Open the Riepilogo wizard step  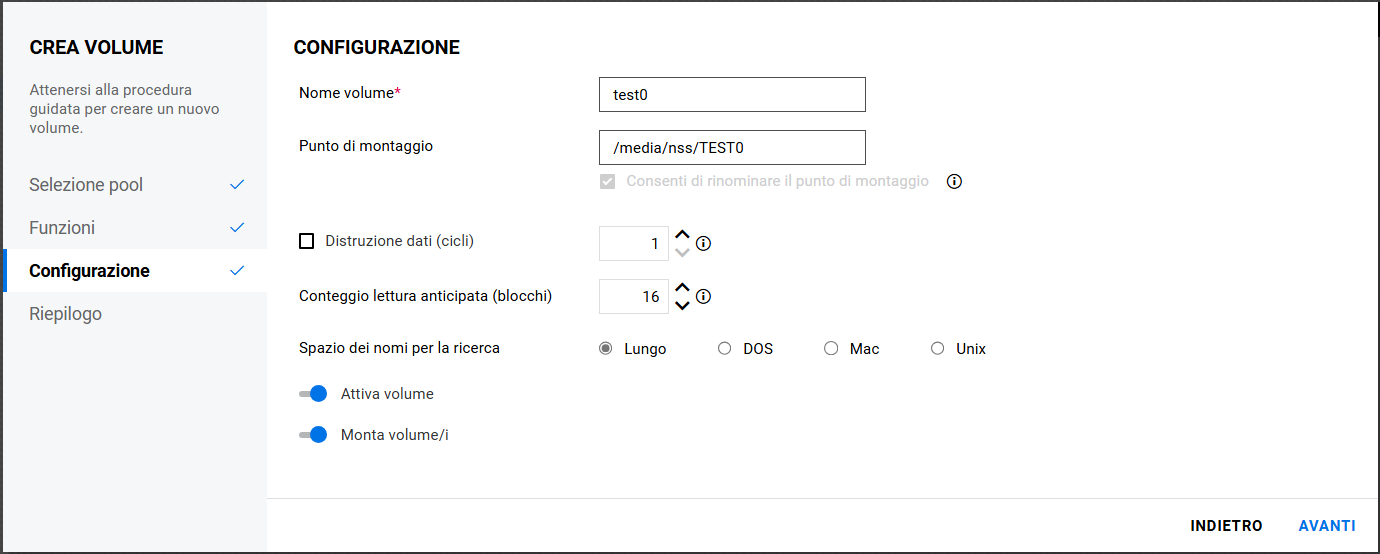66,314
